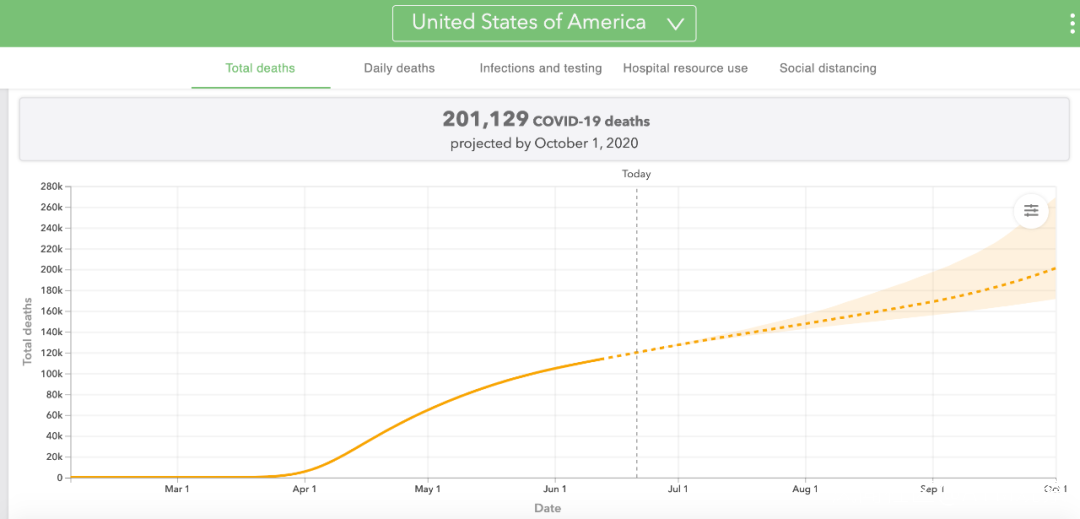Open the chart settings sliders icon
1080x519 pixels.
point(1031,211)
